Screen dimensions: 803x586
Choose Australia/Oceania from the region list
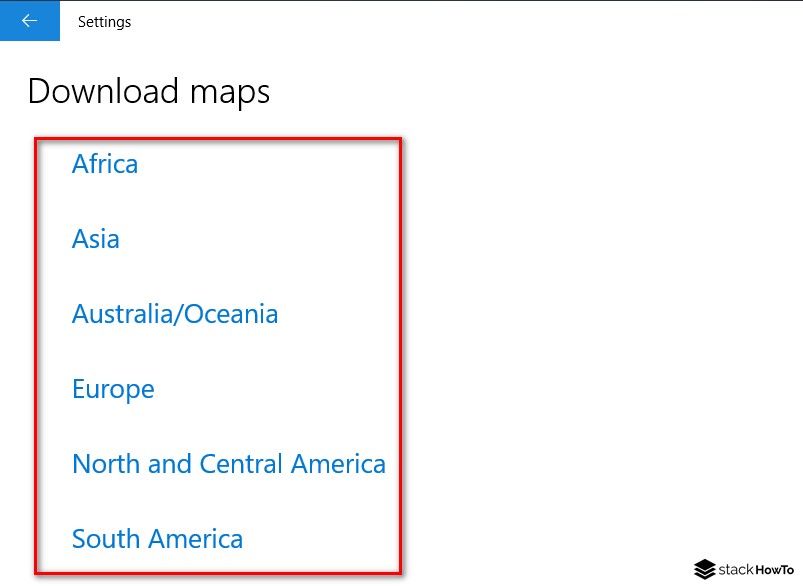point(174,314)
